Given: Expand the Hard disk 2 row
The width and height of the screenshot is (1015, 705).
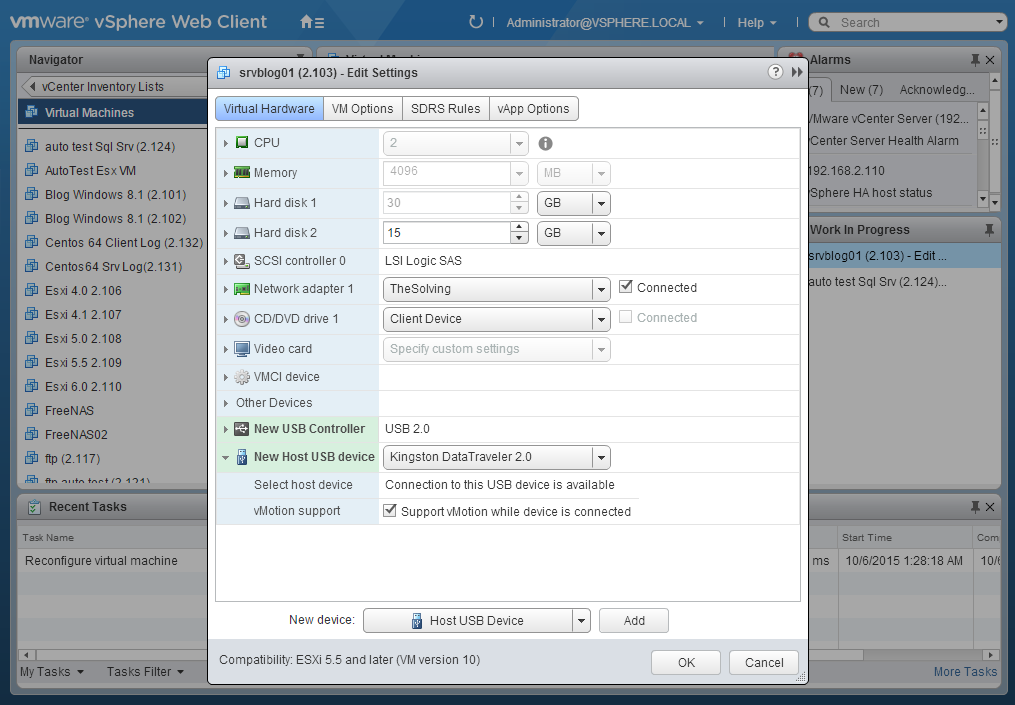Looking at the screenshot, I should (225, 233).
